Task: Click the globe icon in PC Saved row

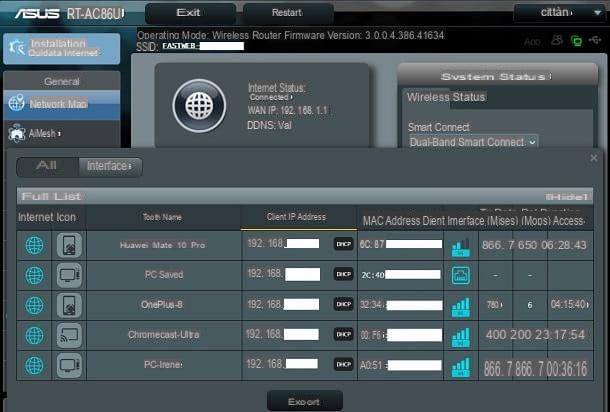Action: pos(34,275)
